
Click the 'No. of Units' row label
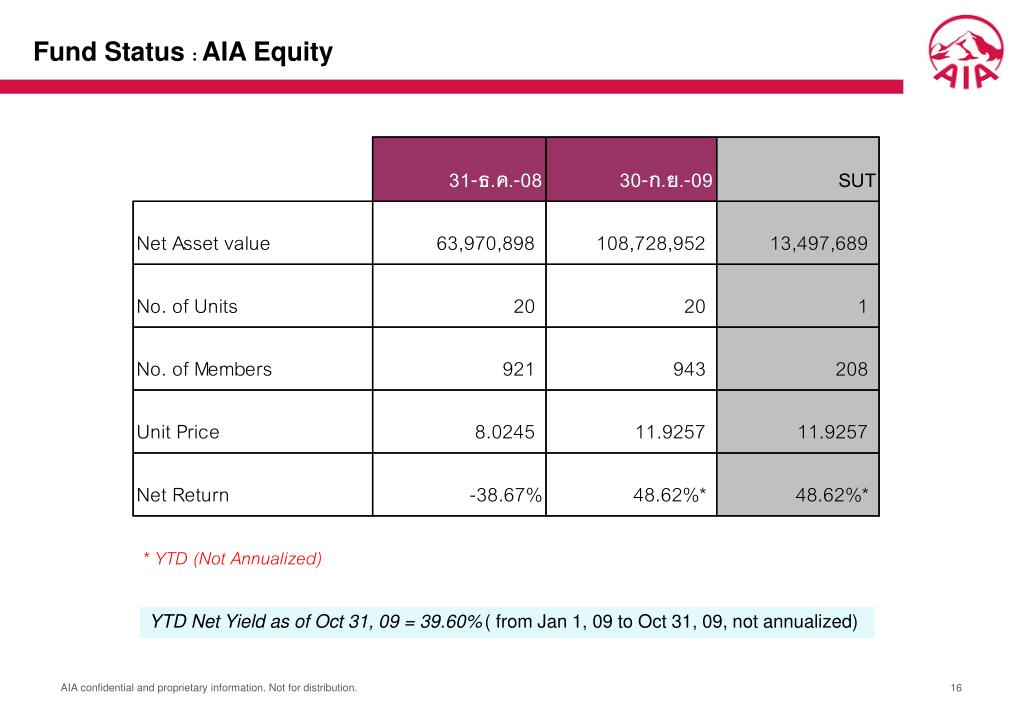click(187, 307)
